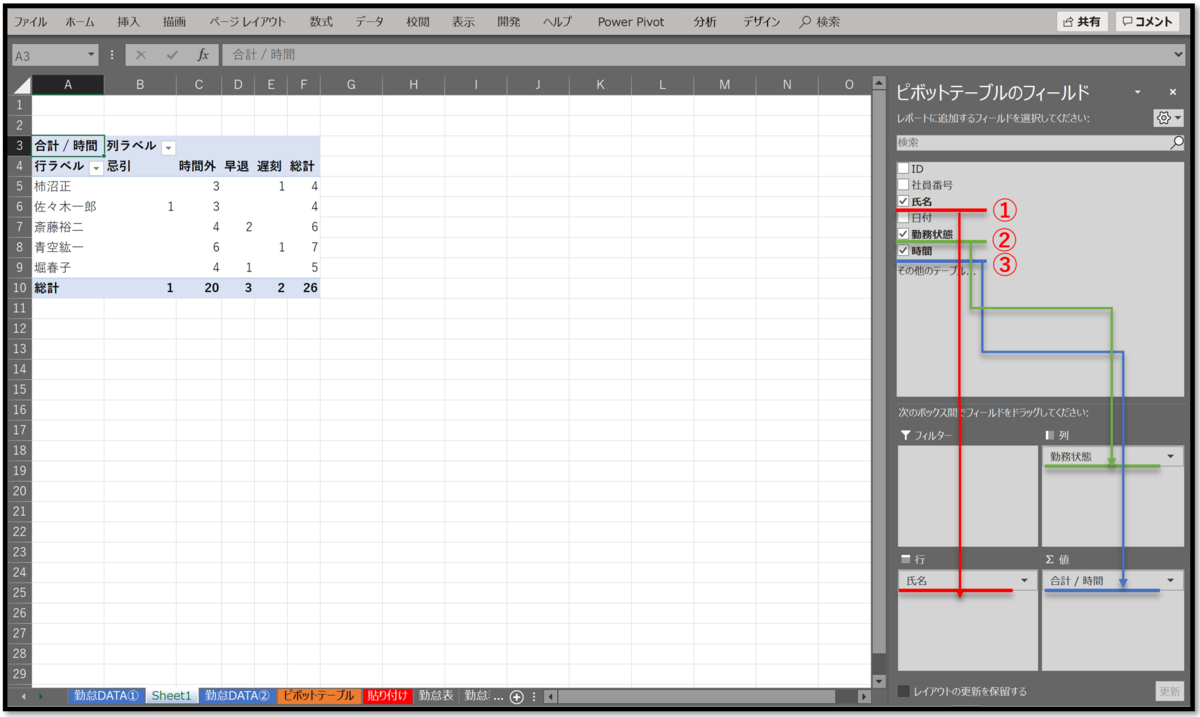1200x717 pixels.
Task: Switch to the 勤怠表 sheet tab
Action: tap(436, 696)
